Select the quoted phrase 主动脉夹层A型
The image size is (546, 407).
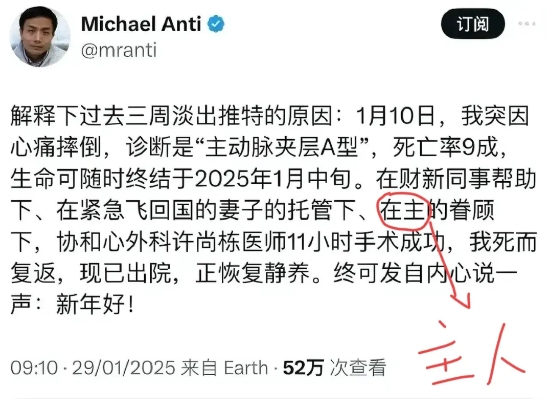point(282,148)
